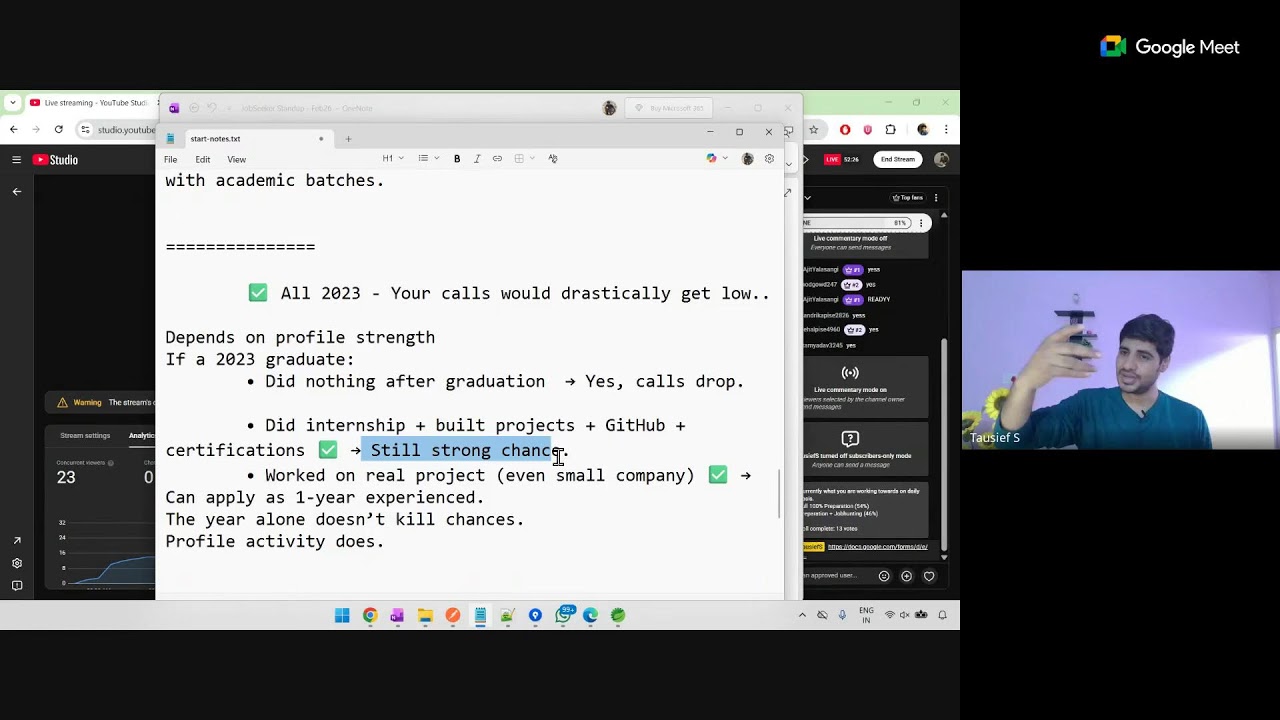Reload the YouTube Studio page
The image size is (1280, 720).
59,129
